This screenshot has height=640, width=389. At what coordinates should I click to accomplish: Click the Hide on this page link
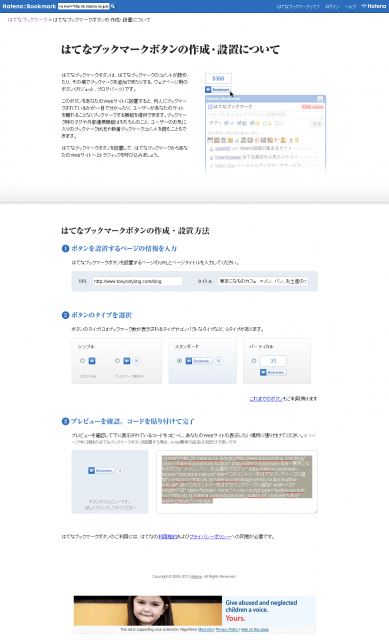click(255, 629)
